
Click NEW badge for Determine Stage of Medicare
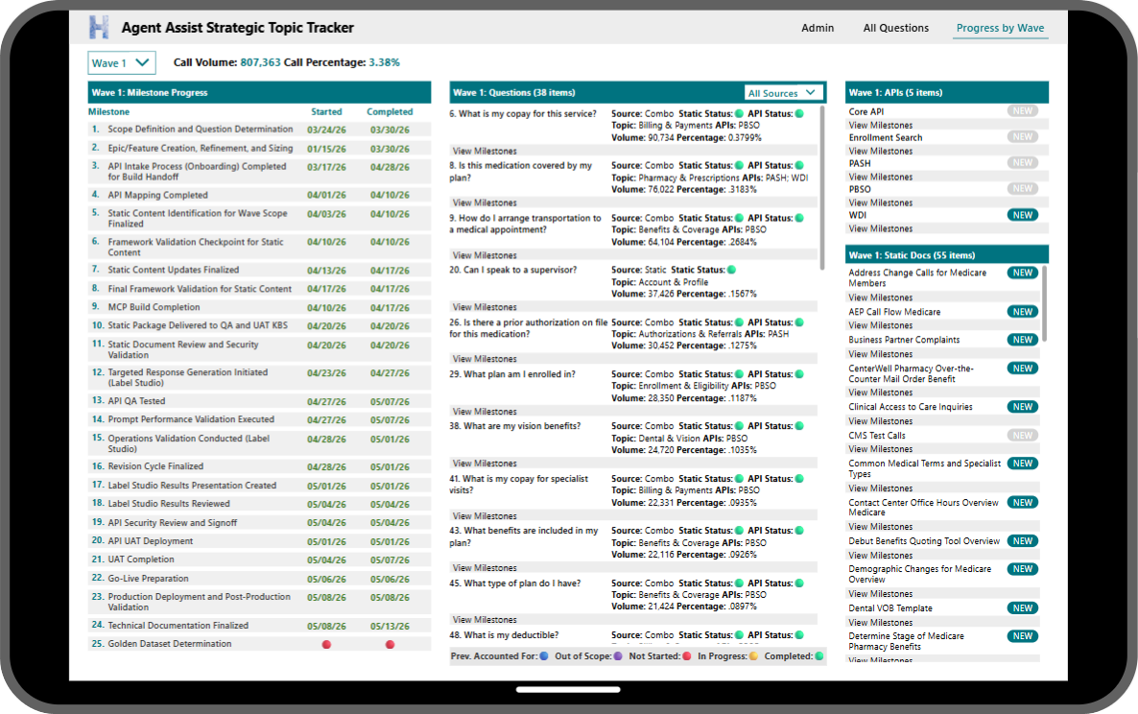coord(1023,636)
